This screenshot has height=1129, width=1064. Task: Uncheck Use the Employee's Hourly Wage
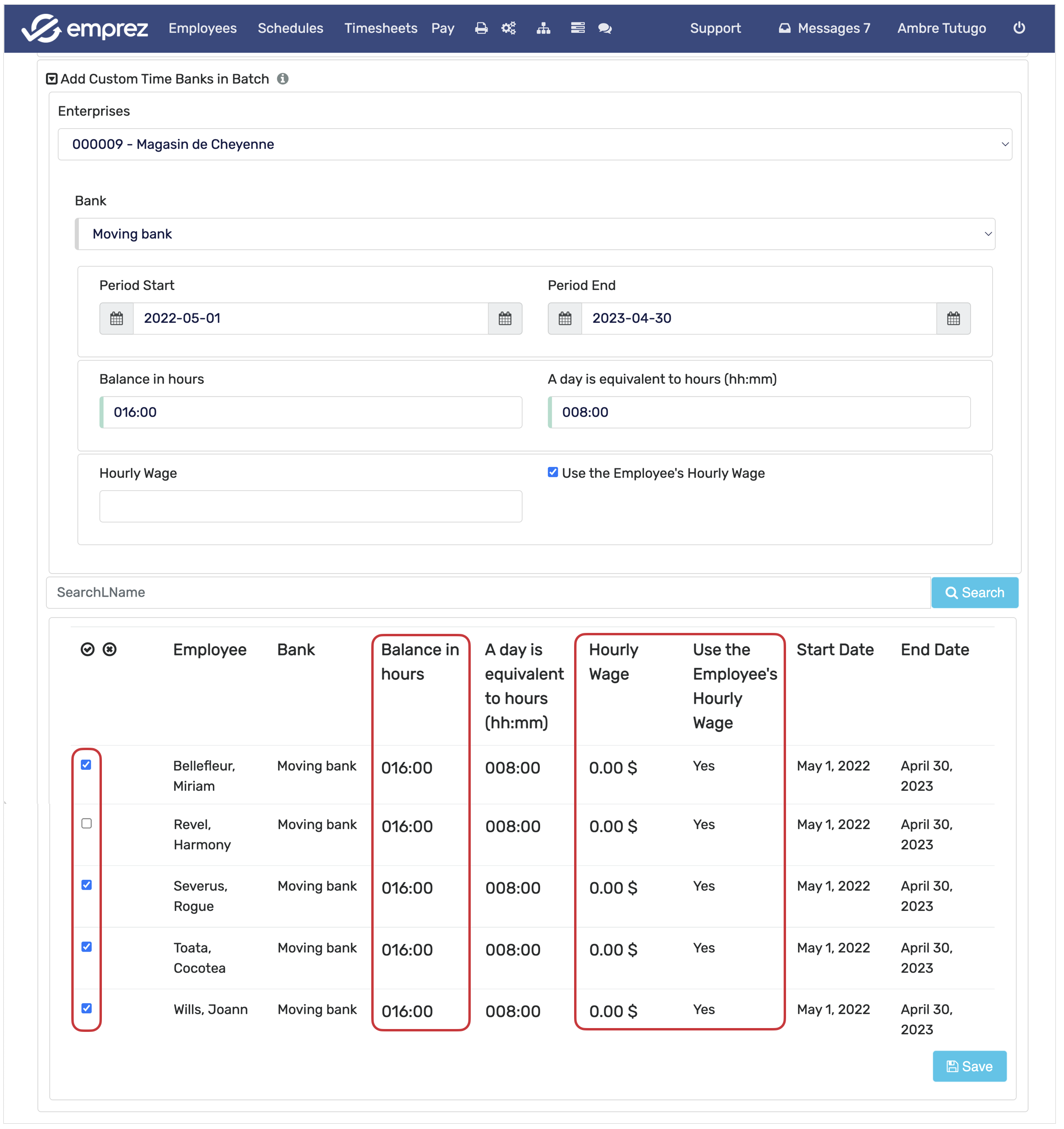(553, 473)
